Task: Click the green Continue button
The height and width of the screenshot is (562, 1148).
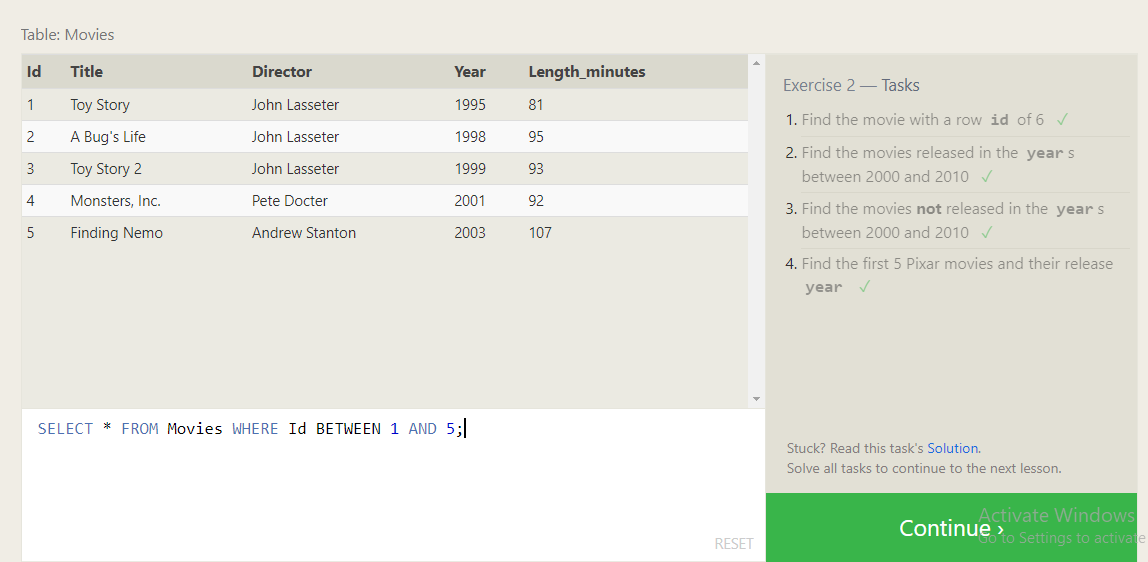Action: (x=951, y=528)
